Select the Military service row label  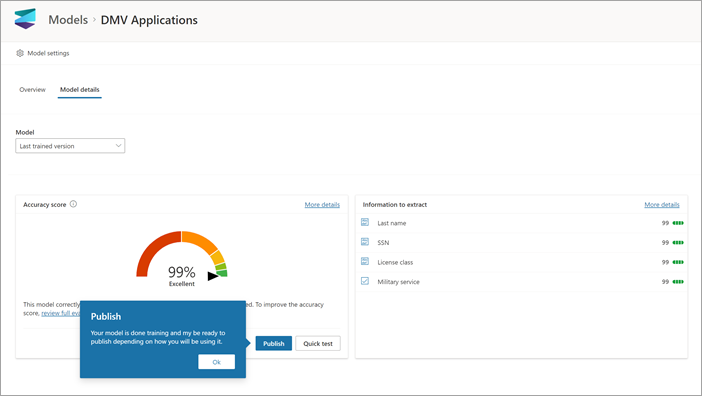pos(398,282)
